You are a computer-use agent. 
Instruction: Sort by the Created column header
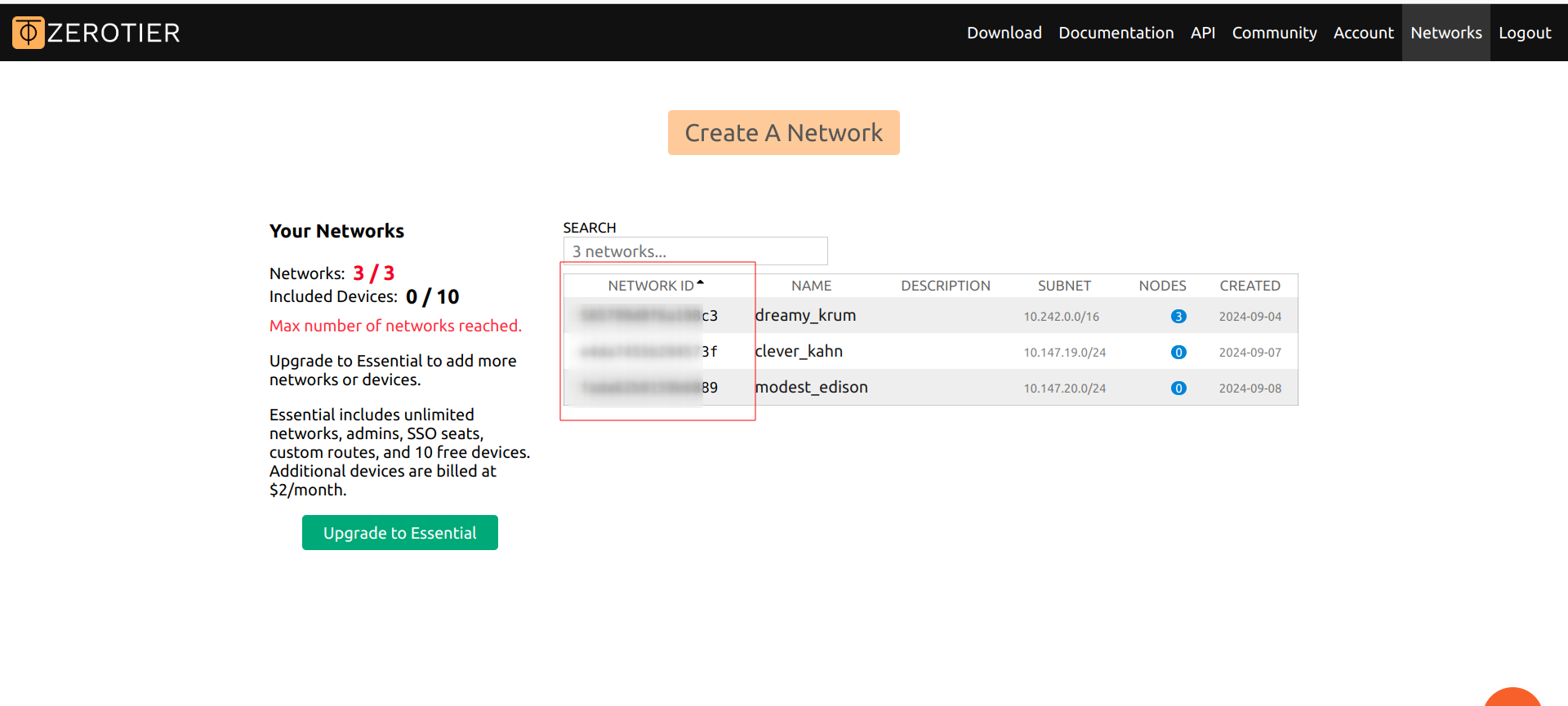(1250, 286)
